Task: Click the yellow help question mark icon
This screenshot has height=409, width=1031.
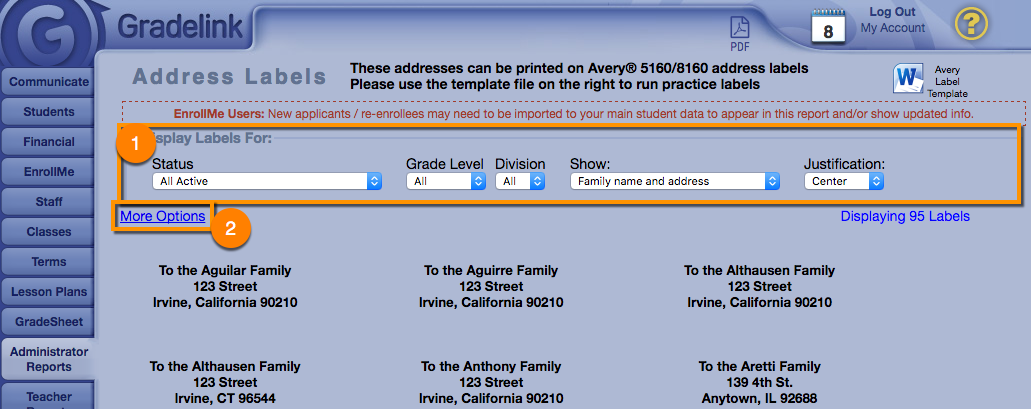Action: coord(971,23)
